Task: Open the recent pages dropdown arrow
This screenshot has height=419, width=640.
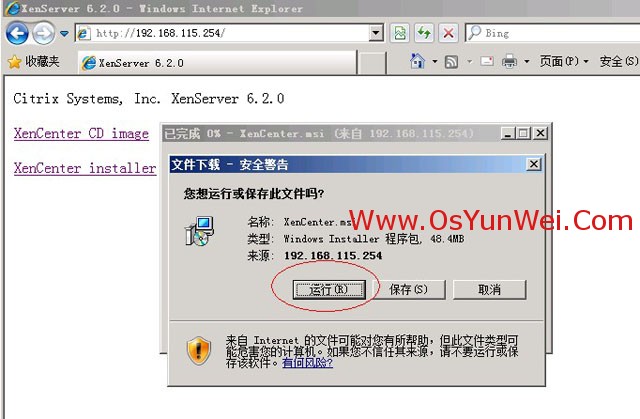Action: (x=64, y=33)
